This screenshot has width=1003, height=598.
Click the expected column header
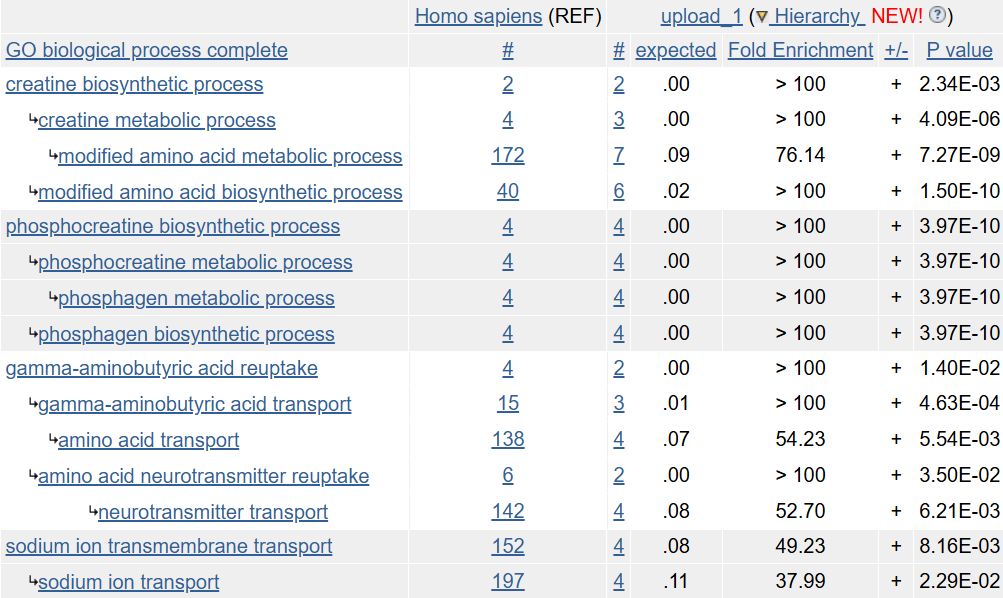[675, 50]
